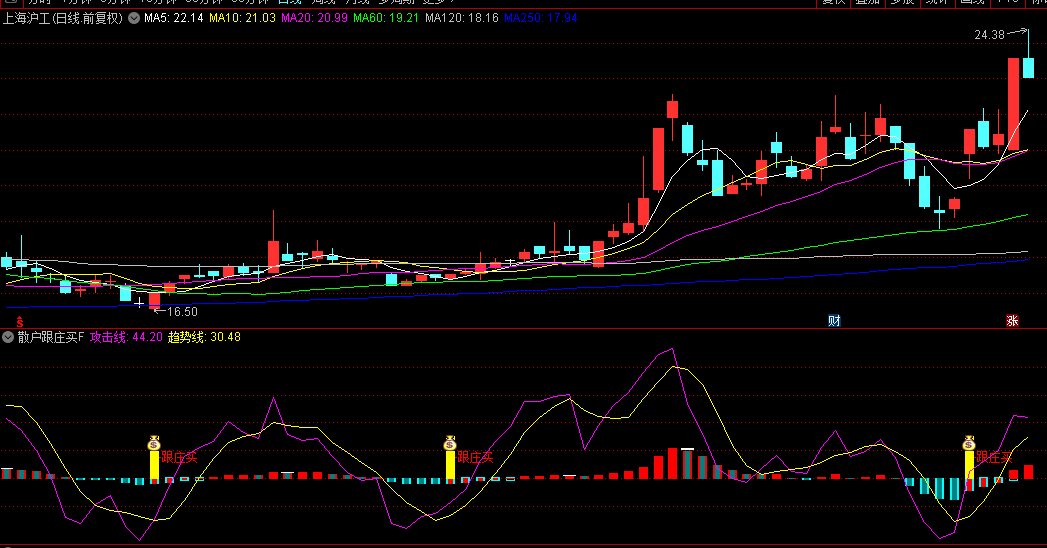1047x548 pixels.
Task: Select the MA120: 18.16 label
Action: click(x=461, y=18)
